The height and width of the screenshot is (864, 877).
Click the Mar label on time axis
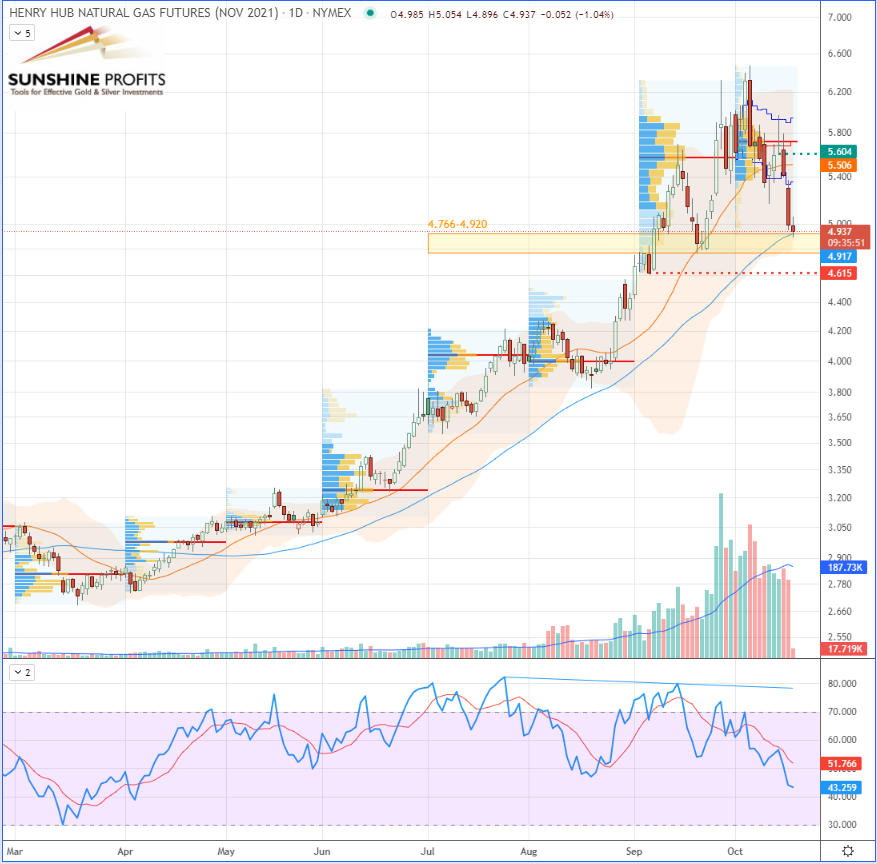click(15, 852)
